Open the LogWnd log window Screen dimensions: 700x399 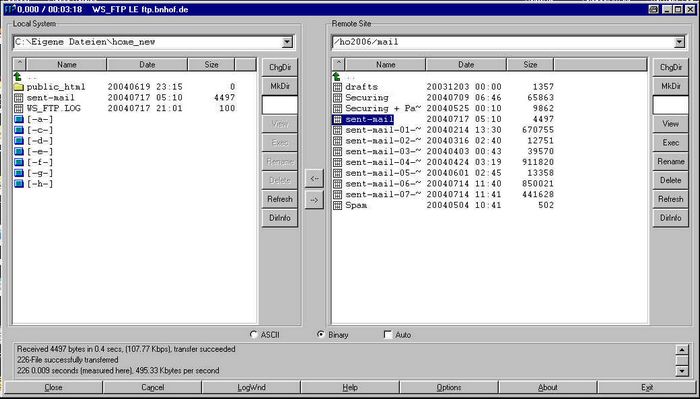[251, 387]
